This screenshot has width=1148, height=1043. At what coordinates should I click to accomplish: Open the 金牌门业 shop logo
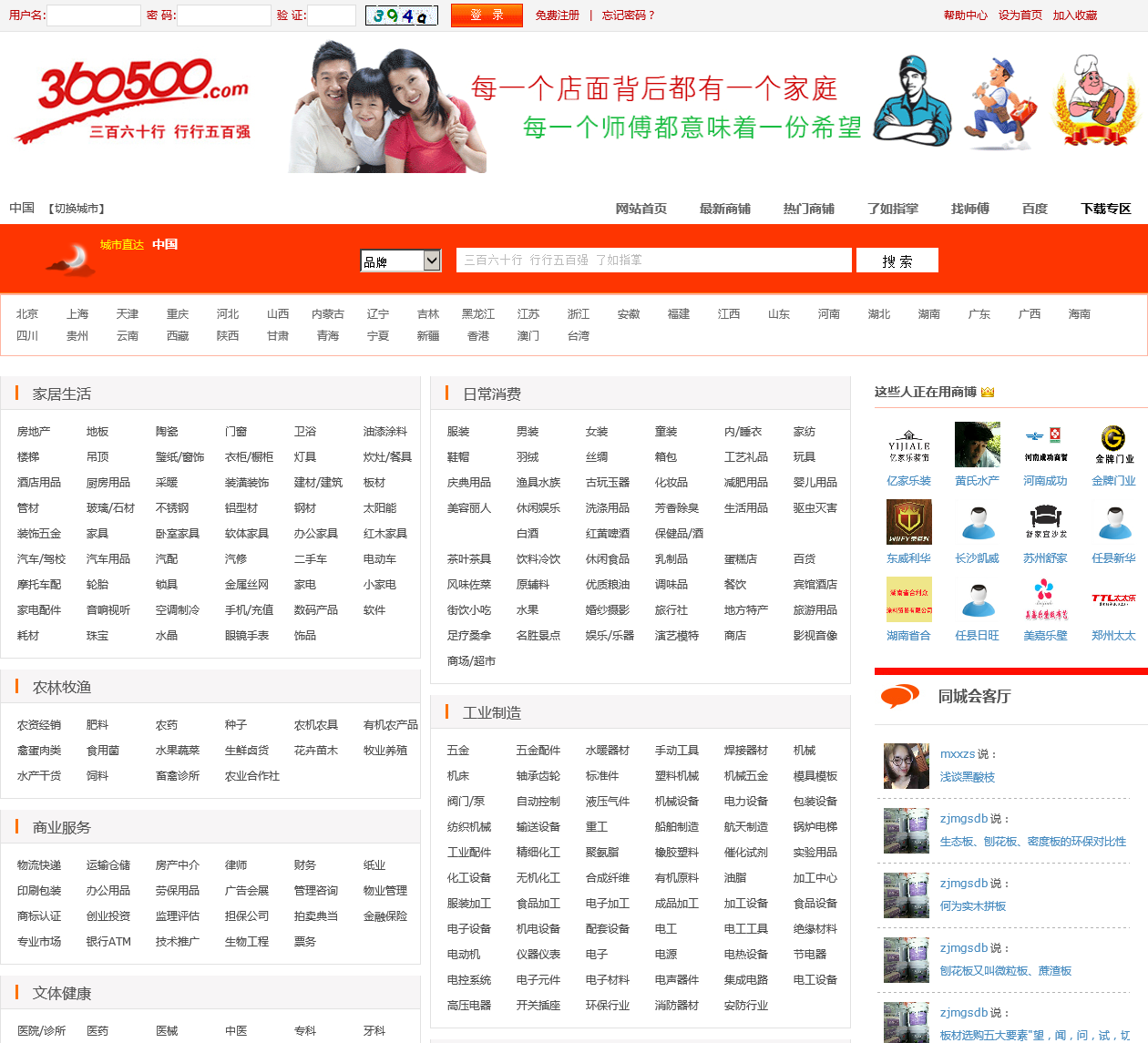pyautogui.click(x=1113, y=445)
